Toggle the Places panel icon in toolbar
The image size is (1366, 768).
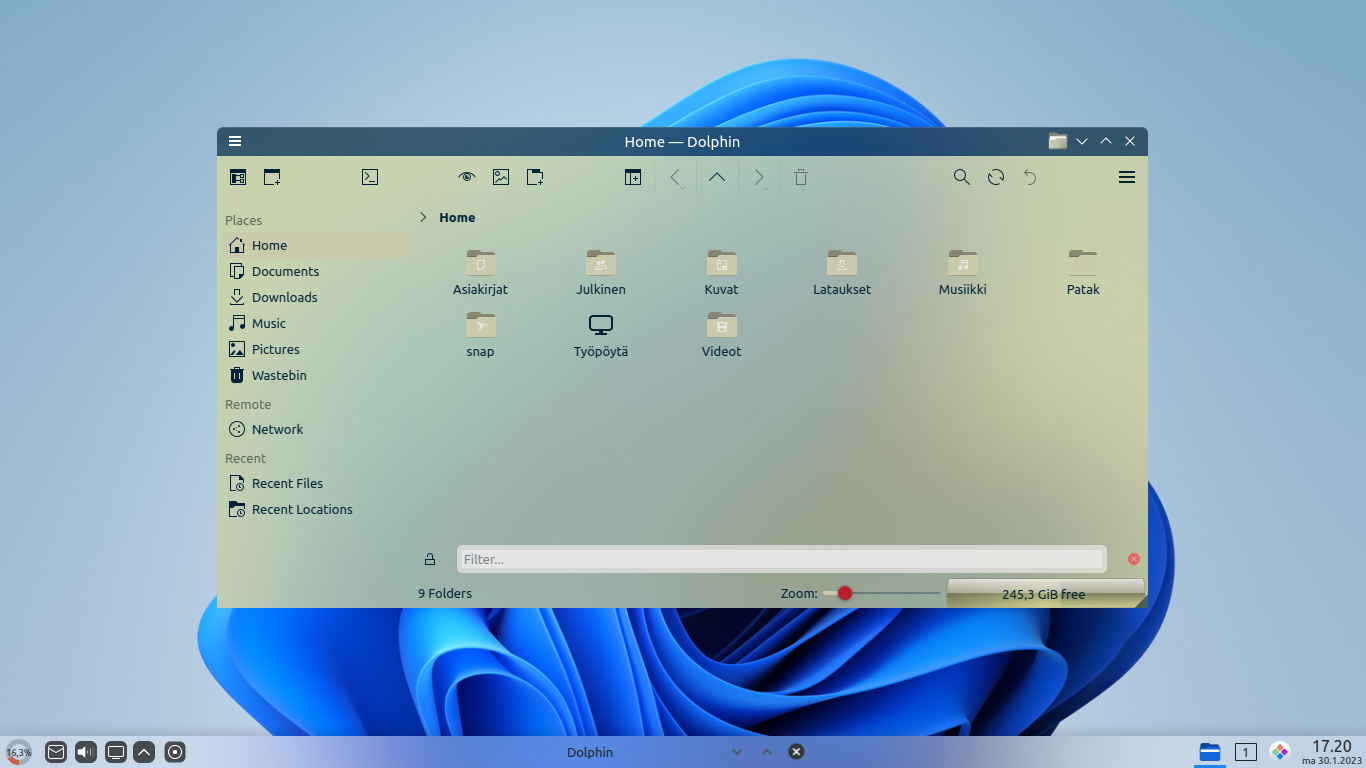[238, 177]
